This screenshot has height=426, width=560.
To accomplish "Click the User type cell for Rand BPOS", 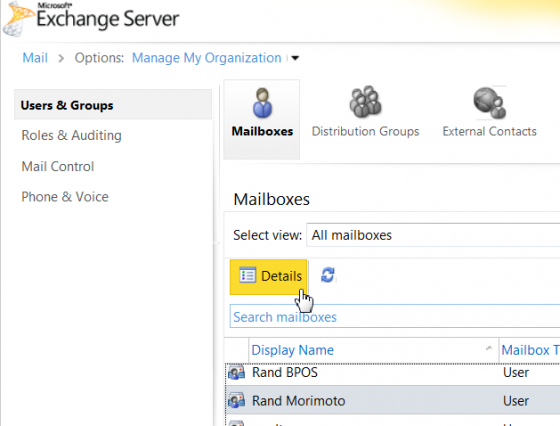I will point(516,372).
